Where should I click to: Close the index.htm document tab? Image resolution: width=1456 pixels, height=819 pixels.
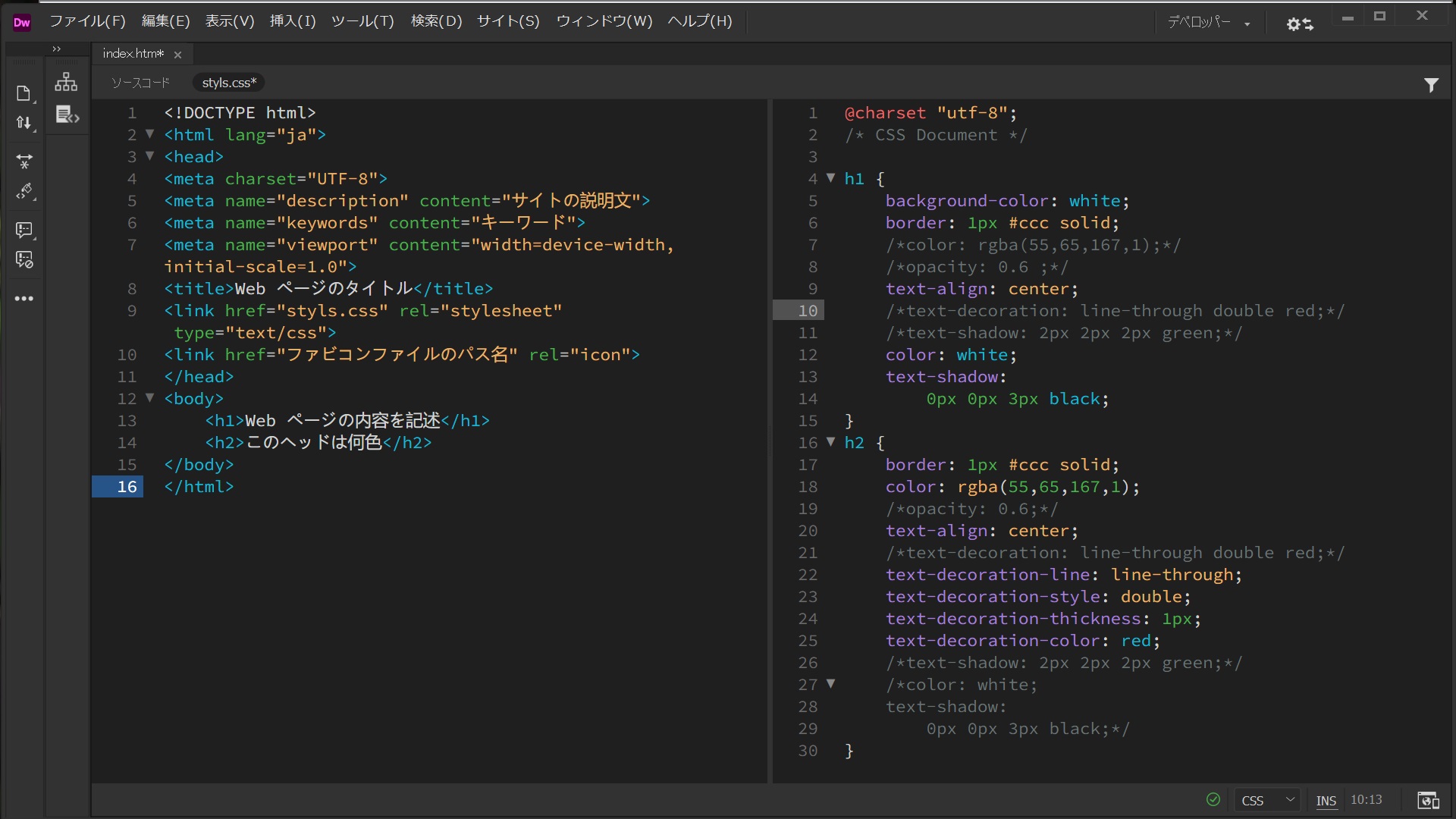click(177, 55)
